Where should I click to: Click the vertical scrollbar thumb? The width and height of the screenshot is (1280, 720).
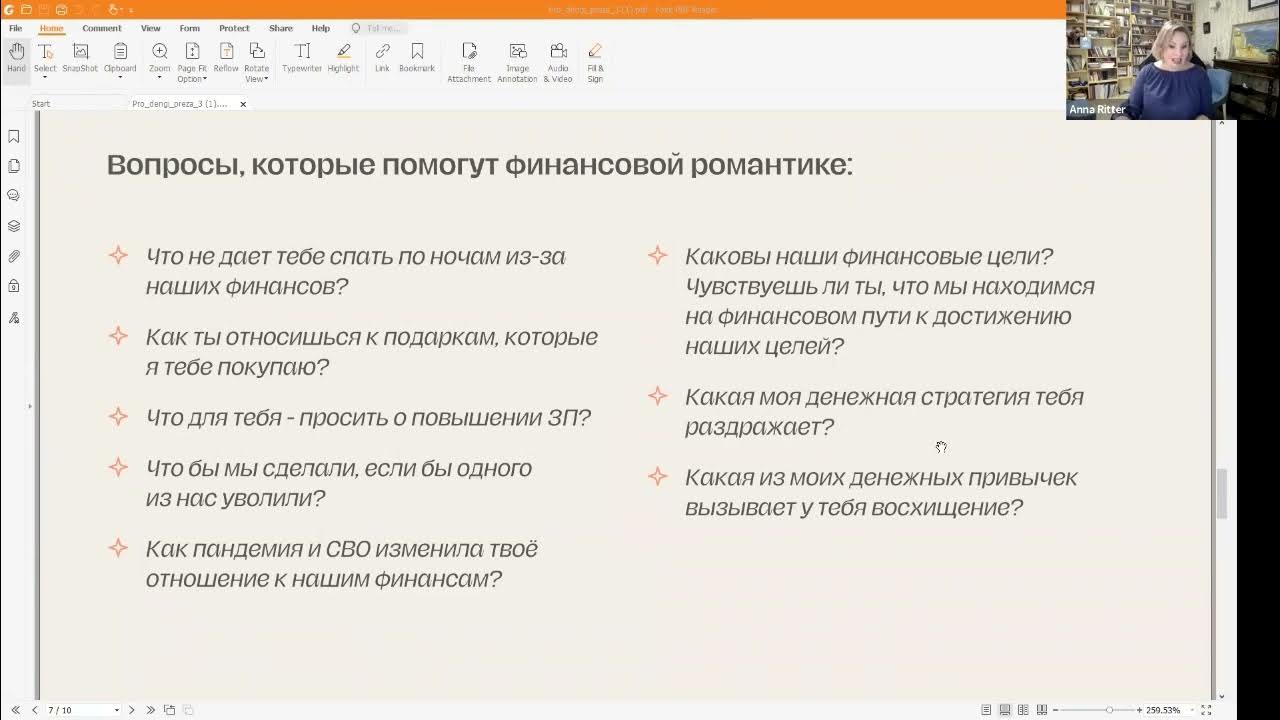click(x=1222, y=494)
